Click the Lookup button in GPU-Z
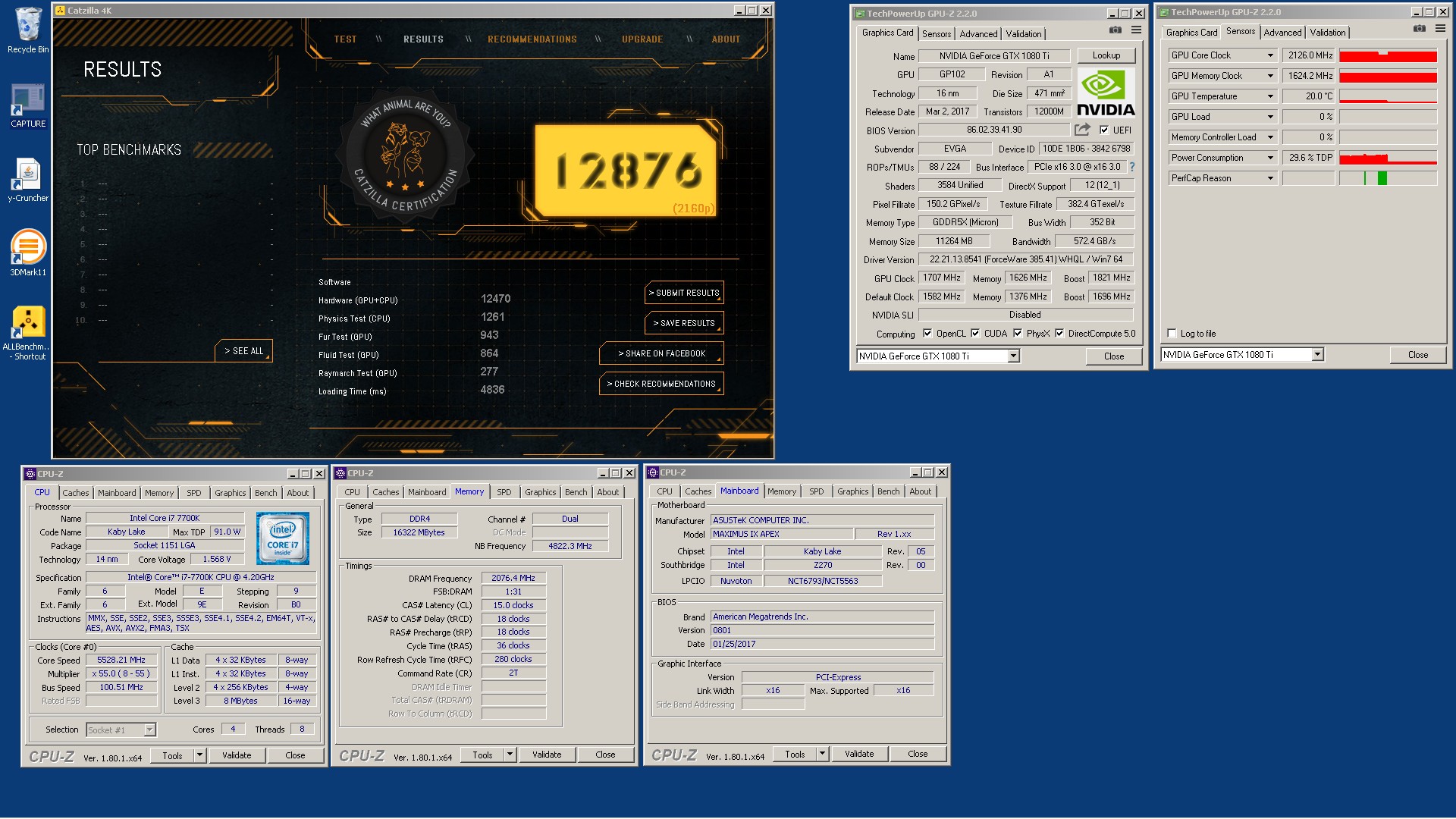This screenshot has width=1456, height=819. click(1106, 55)
